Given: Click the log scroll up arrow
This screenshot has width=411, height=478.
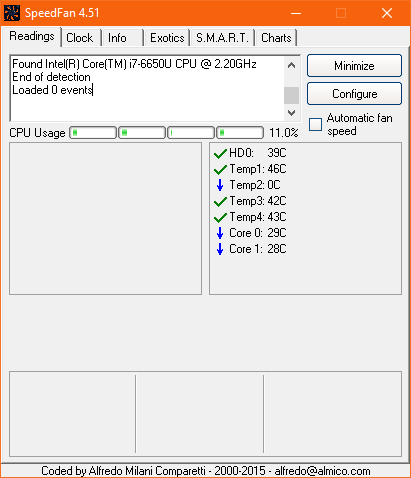Looking at the screenshot, I should point(291,65).
